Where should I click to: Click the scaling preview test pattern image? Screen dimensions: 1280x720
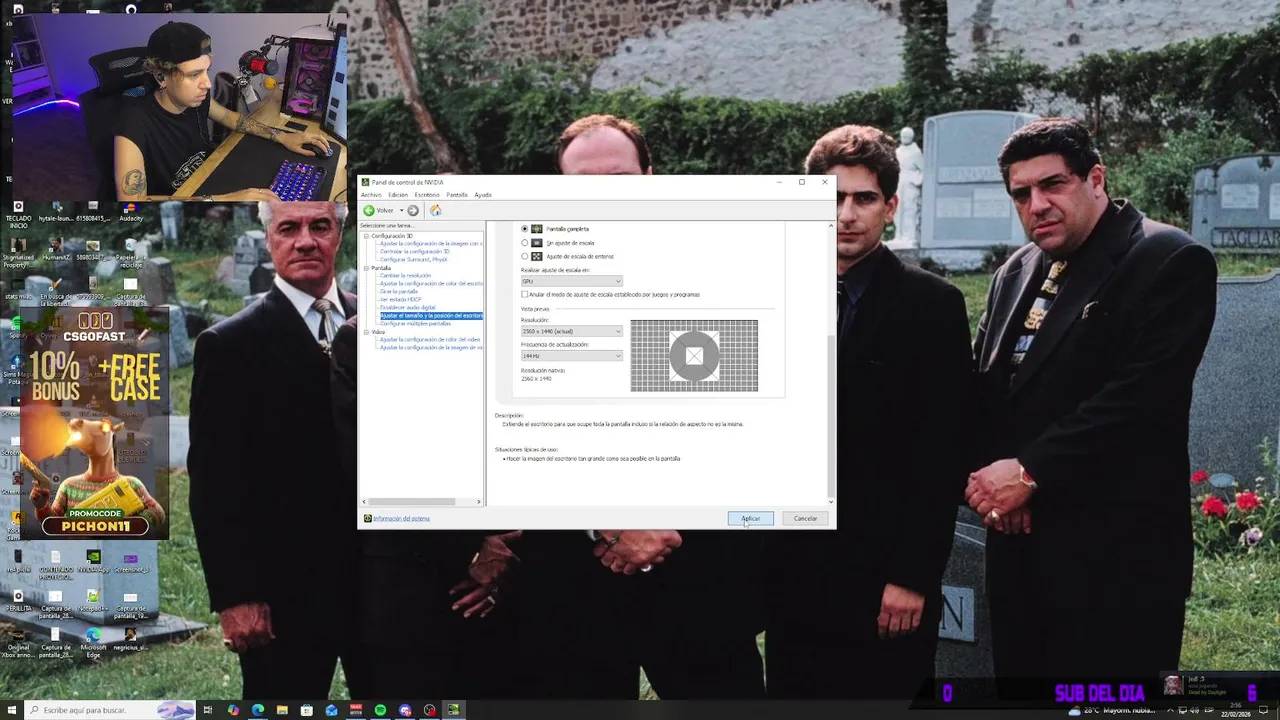[x=694, y=356]
